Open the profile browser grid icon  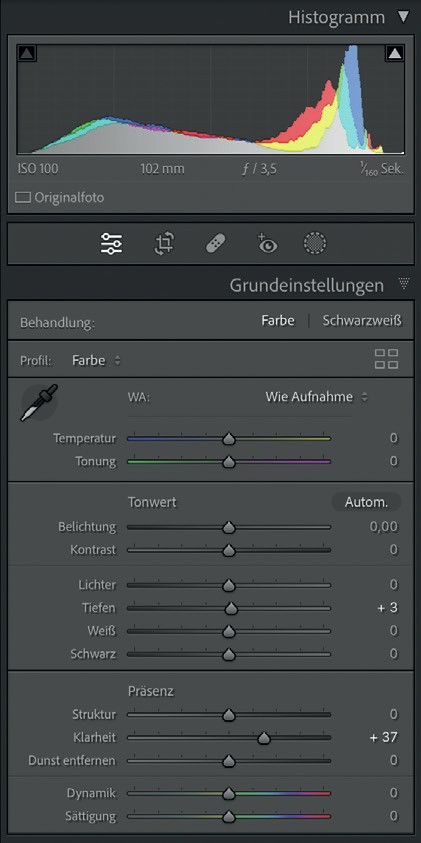pyautogui.click(x=386, y=359)
